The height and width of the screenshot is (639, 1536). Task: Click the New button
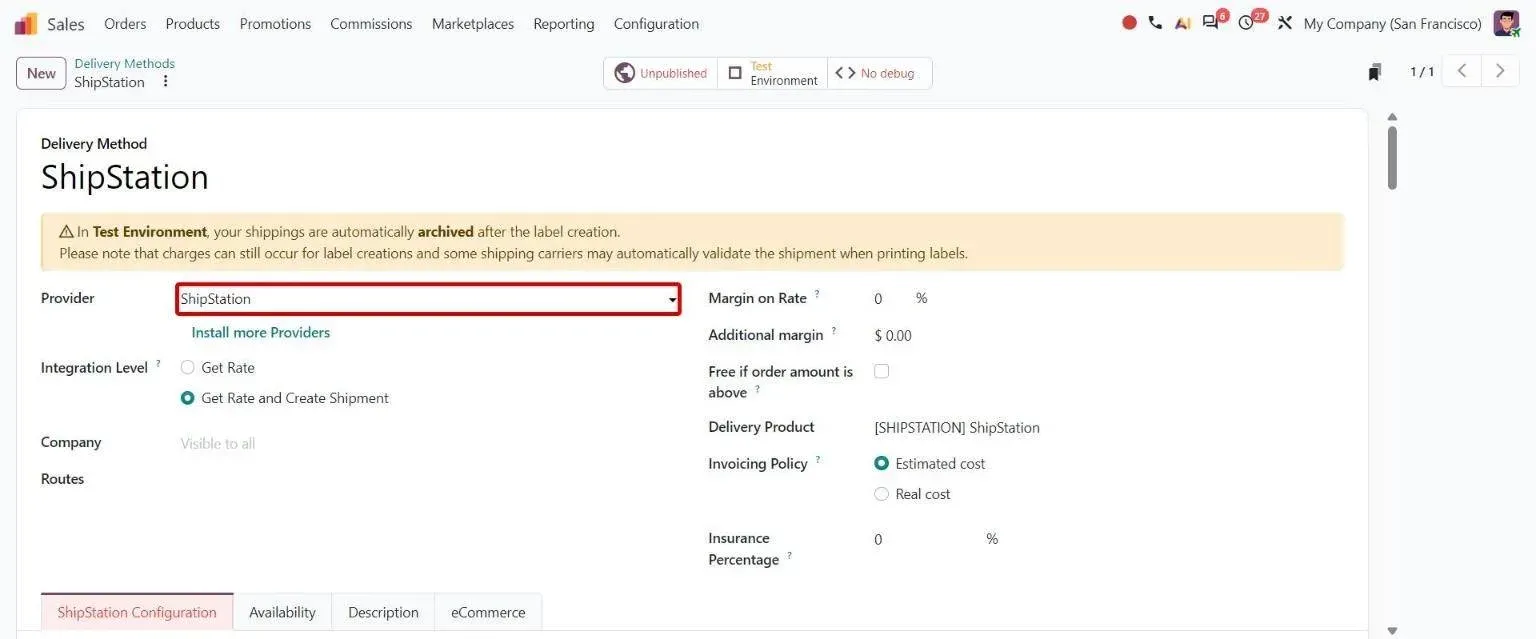point(41,73)
